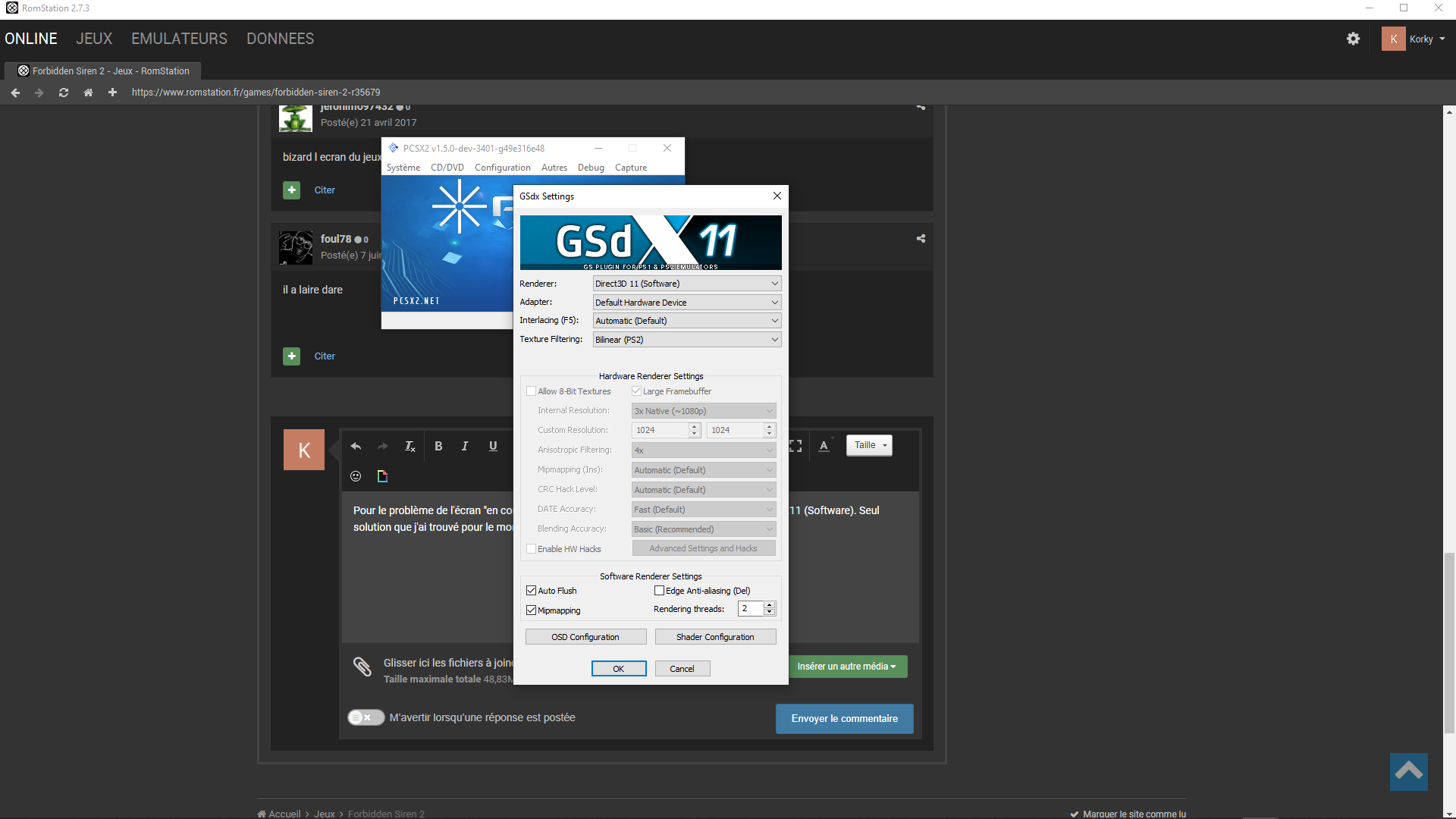1456x819 pixels.
Task: Click the scroll-to-top arrow button
Action: pyautogui.click(x=1408, y=771)
